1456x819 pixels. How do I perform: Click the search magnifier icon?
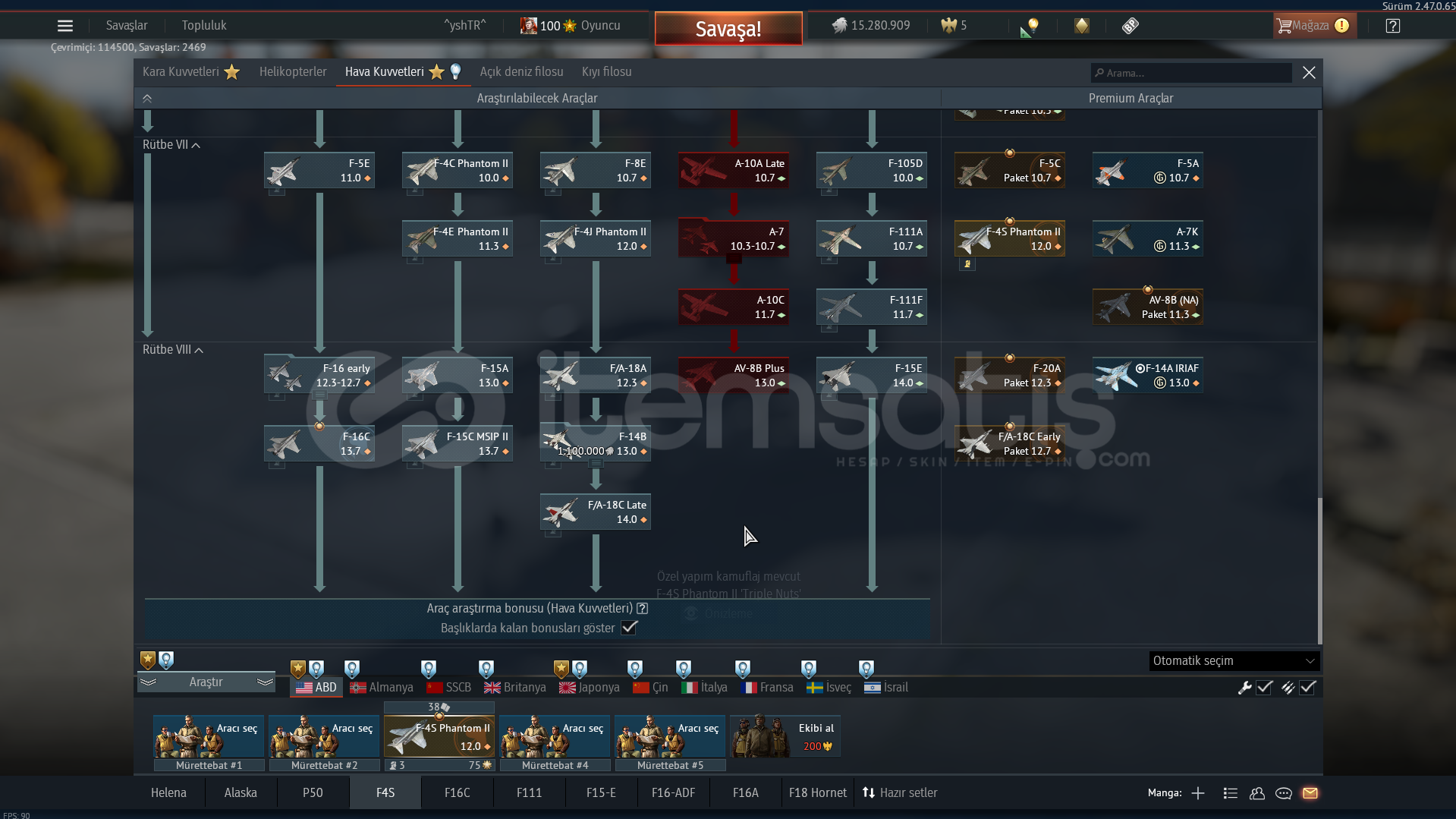pos(1099,73)
